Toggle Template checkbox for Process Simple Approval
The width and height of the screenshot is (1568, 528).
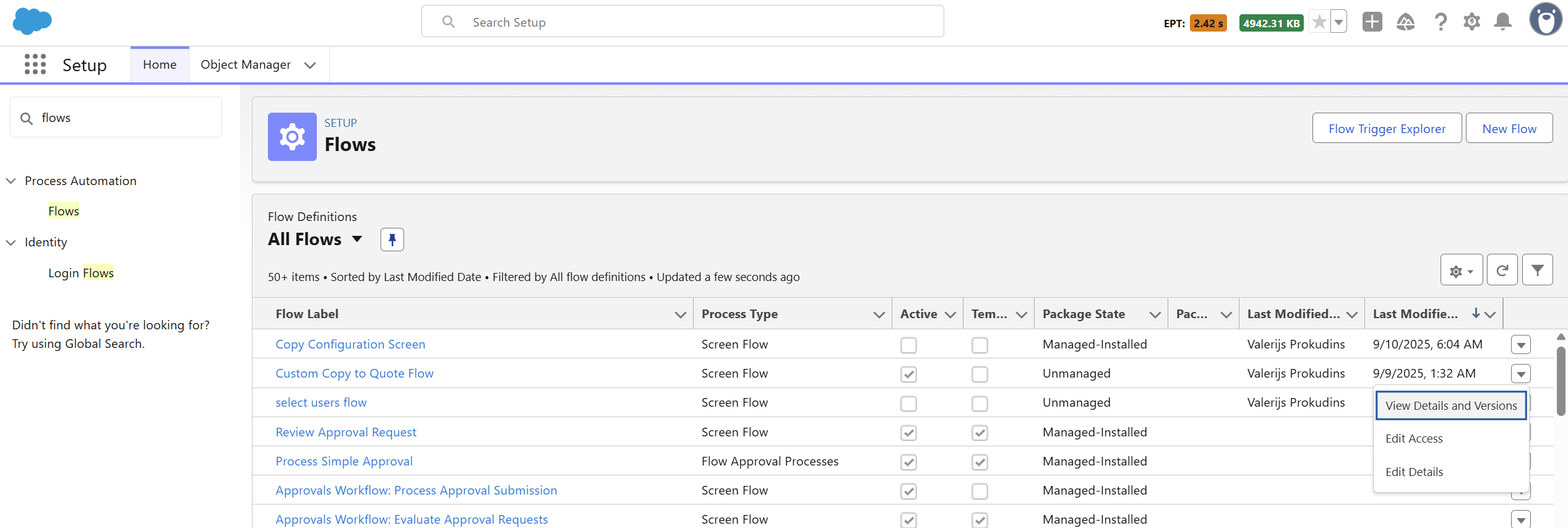[980, 462]
